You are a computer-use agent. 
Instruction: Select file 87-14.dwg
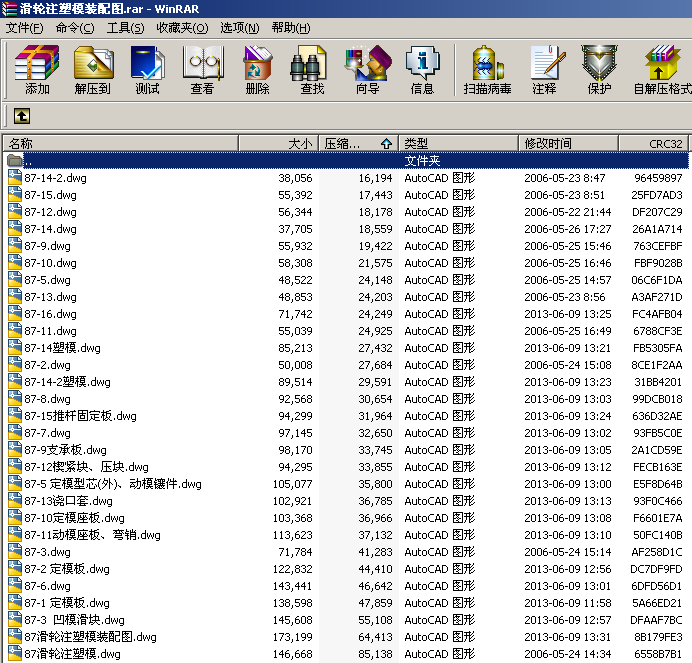[x=50, y=229]
